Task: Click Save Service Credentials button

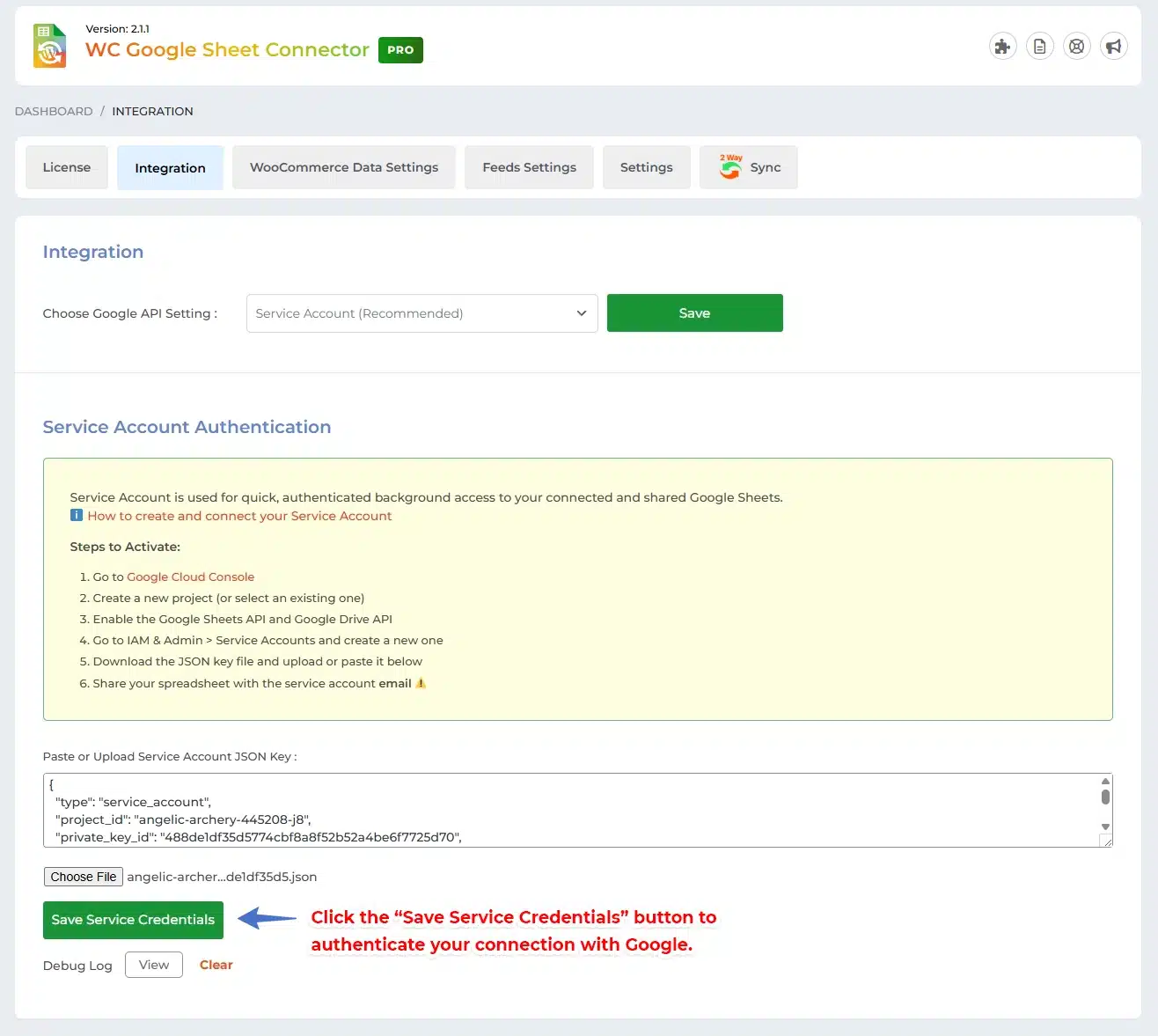Action: (x=133, y=920)
